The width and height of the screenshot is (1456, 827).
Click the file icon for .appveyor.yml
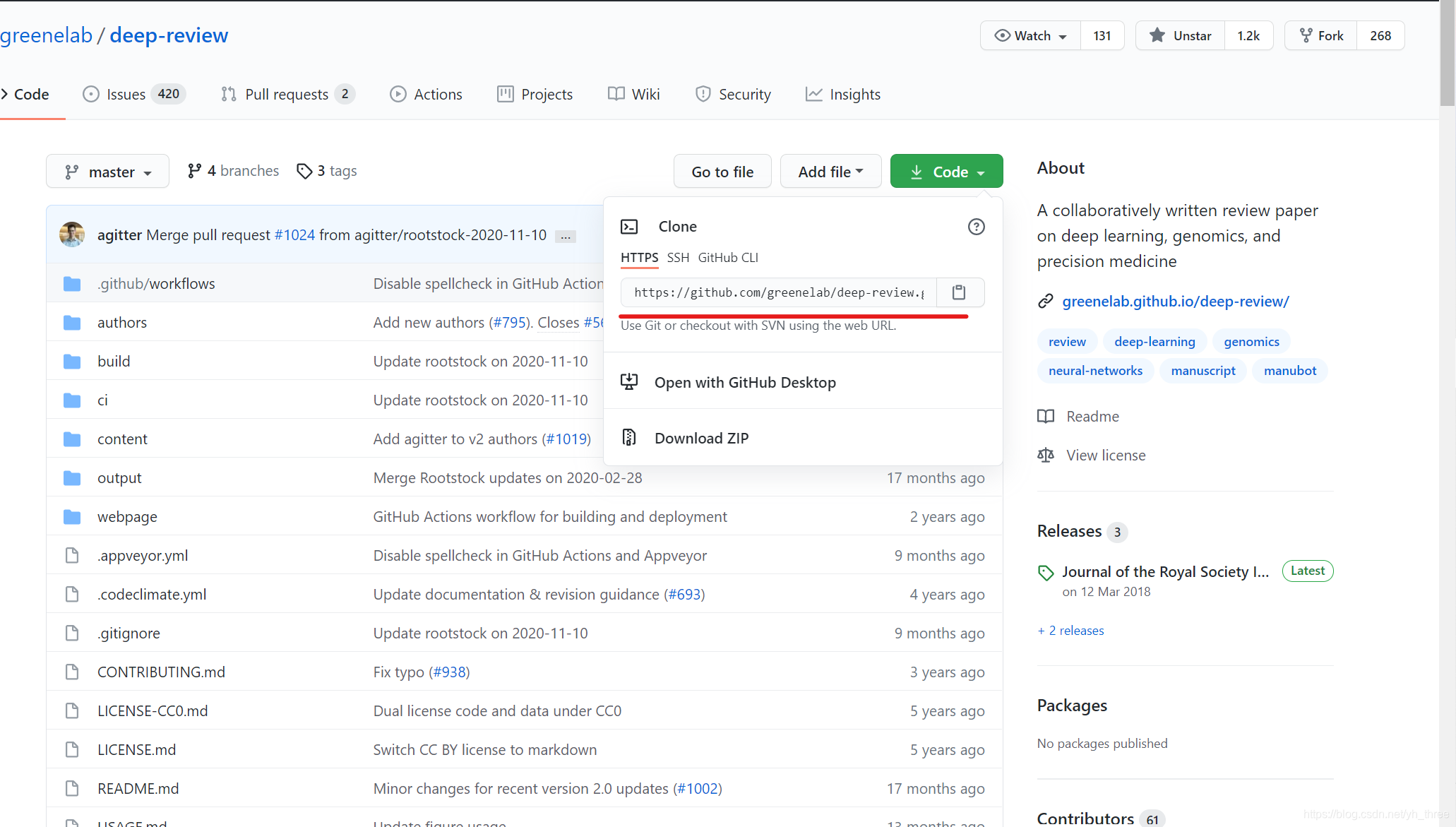pos(72,556)
